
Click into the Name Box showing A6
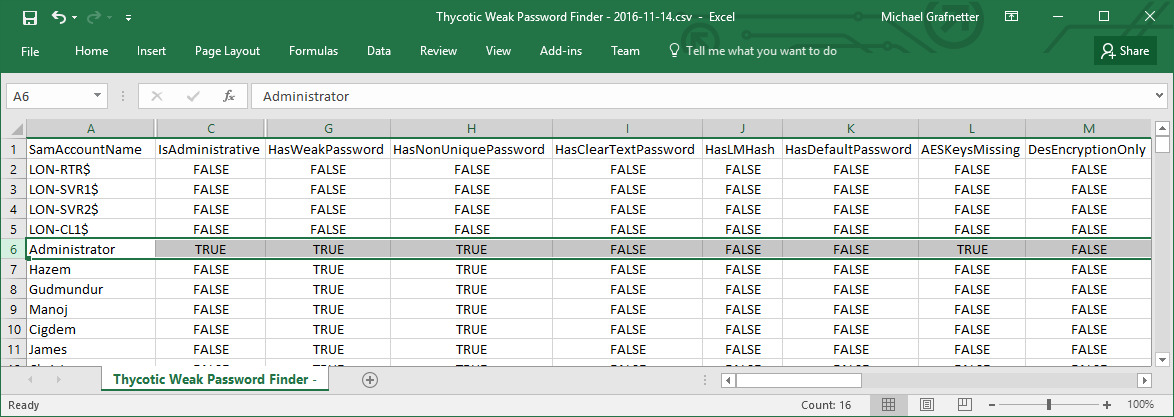tap(49, 96)
